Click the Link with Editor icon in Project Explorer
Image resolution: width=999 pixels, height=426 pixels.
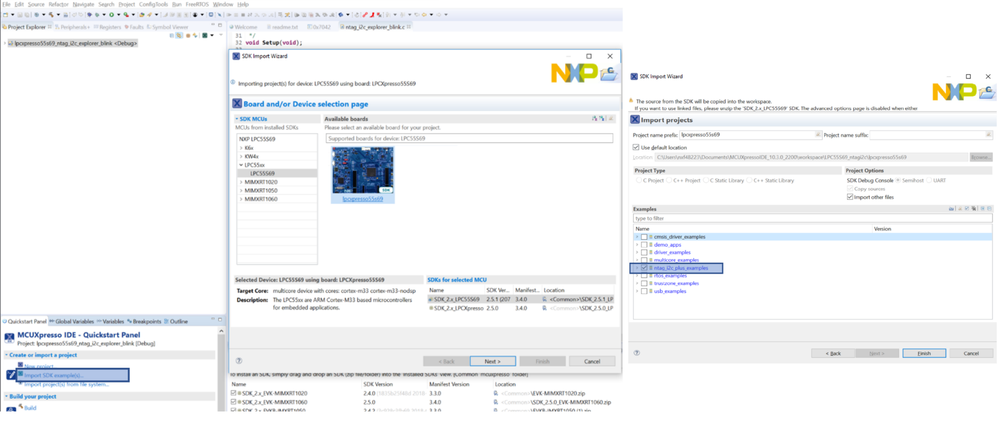point(180,35)
